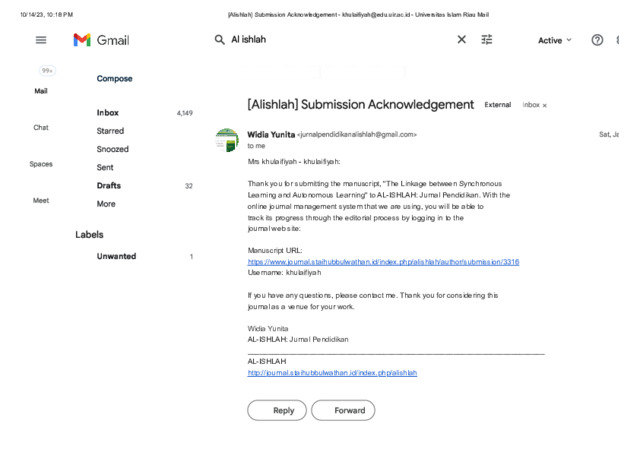This screenshot has width=640, height=452.
Task: Click the Compose button
Action: [x=114, y=78]
